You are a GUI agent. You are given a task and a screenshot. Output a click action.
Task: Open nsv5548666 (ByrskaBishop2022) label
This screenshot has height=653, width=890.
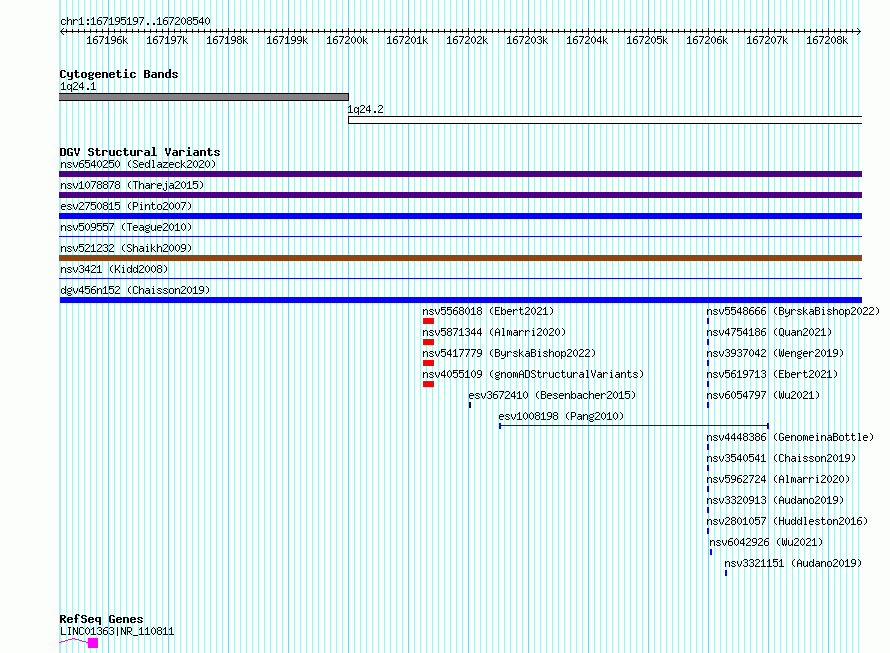(x=793, y=311)
